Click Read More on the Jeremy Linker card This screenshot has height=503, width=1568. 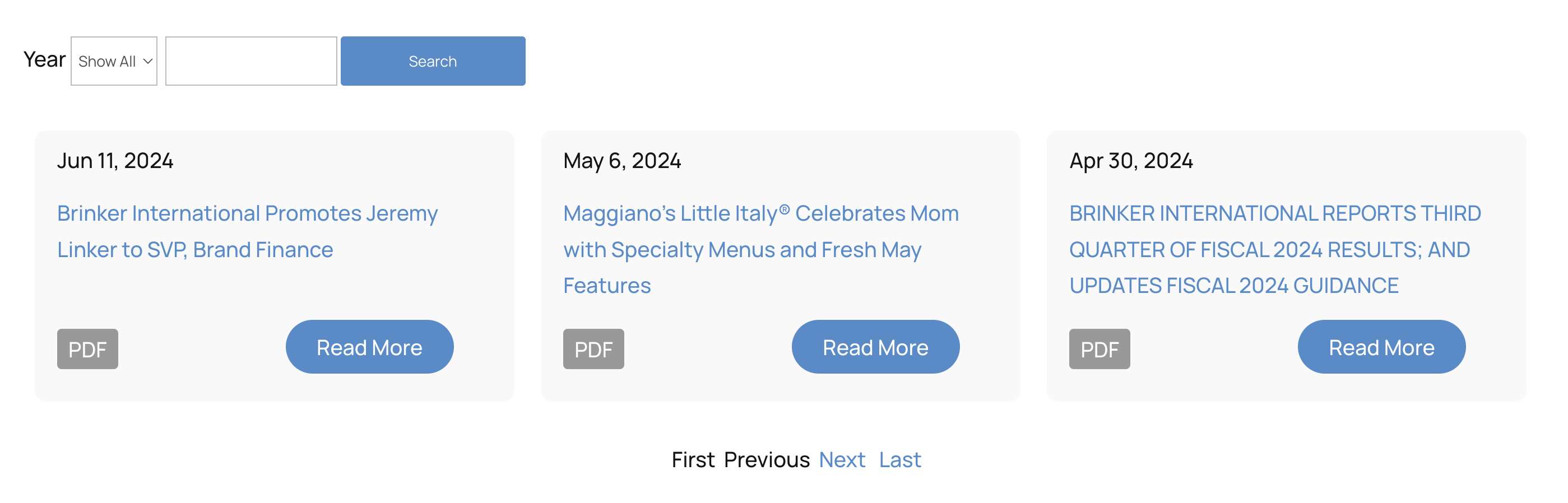click(x=369, y=347)
